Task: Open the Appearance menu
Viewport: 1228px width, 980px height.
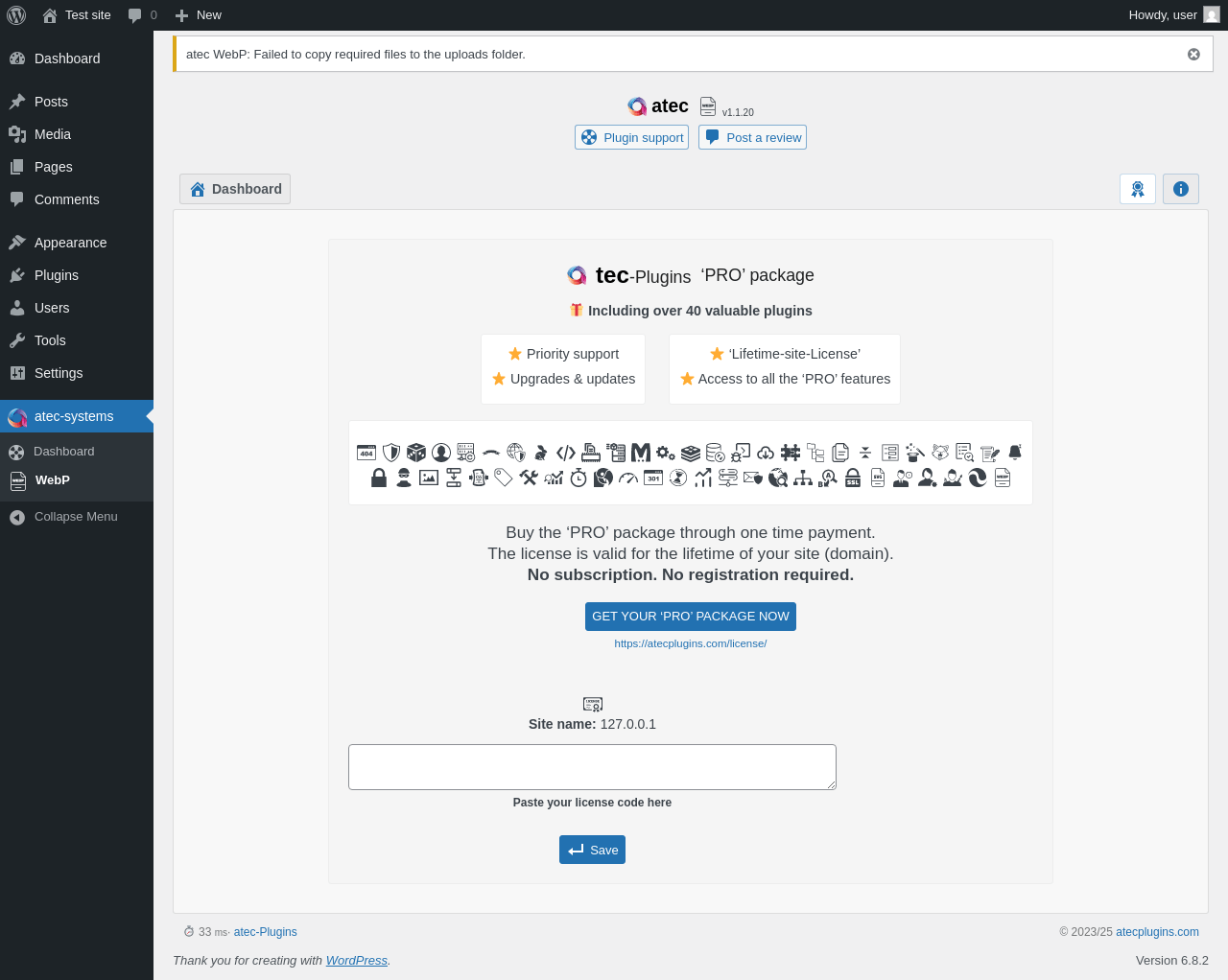Action: coord(77,243)
